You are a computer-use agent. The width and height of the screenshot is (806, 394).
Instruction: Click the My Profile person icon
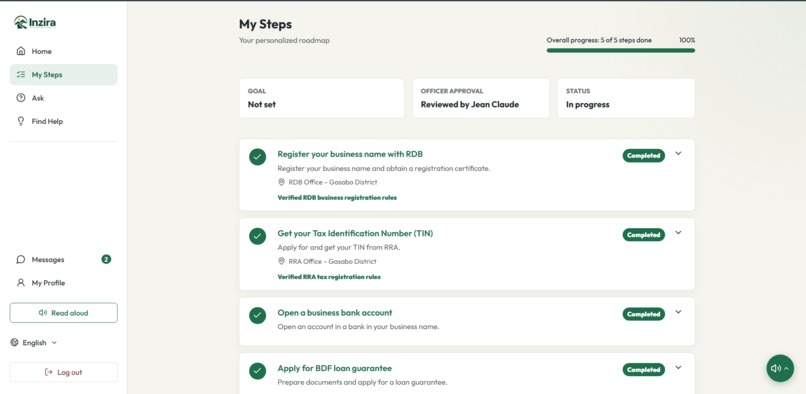click(x=21, y=282)
